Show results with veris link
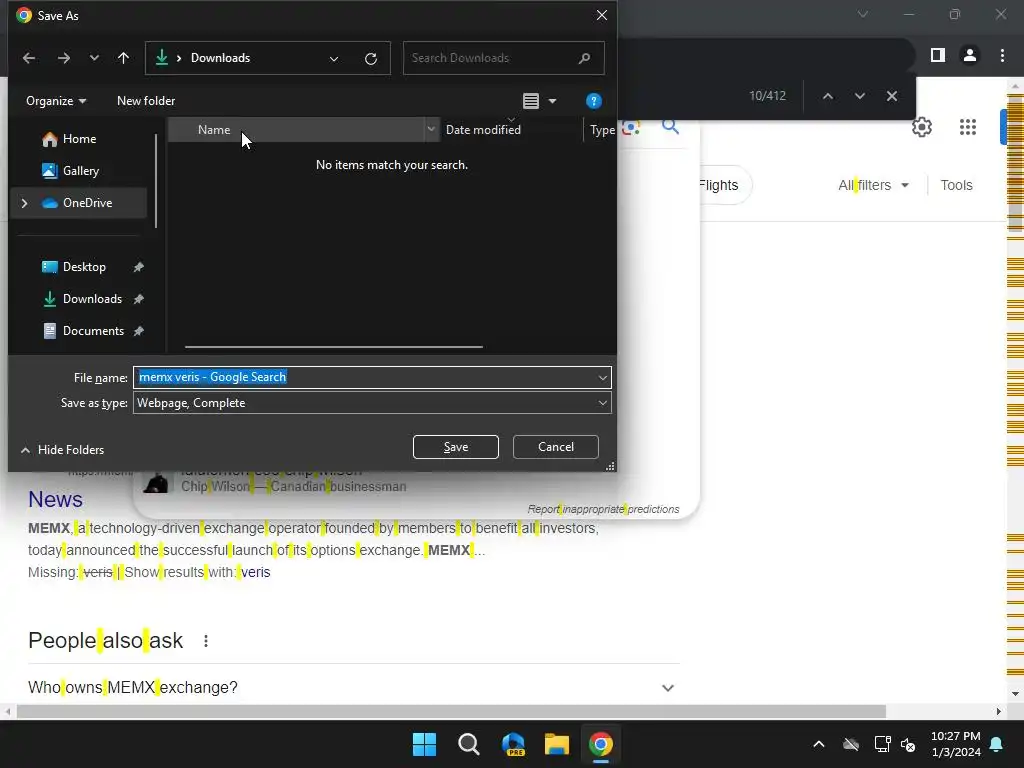 point(255,572)
